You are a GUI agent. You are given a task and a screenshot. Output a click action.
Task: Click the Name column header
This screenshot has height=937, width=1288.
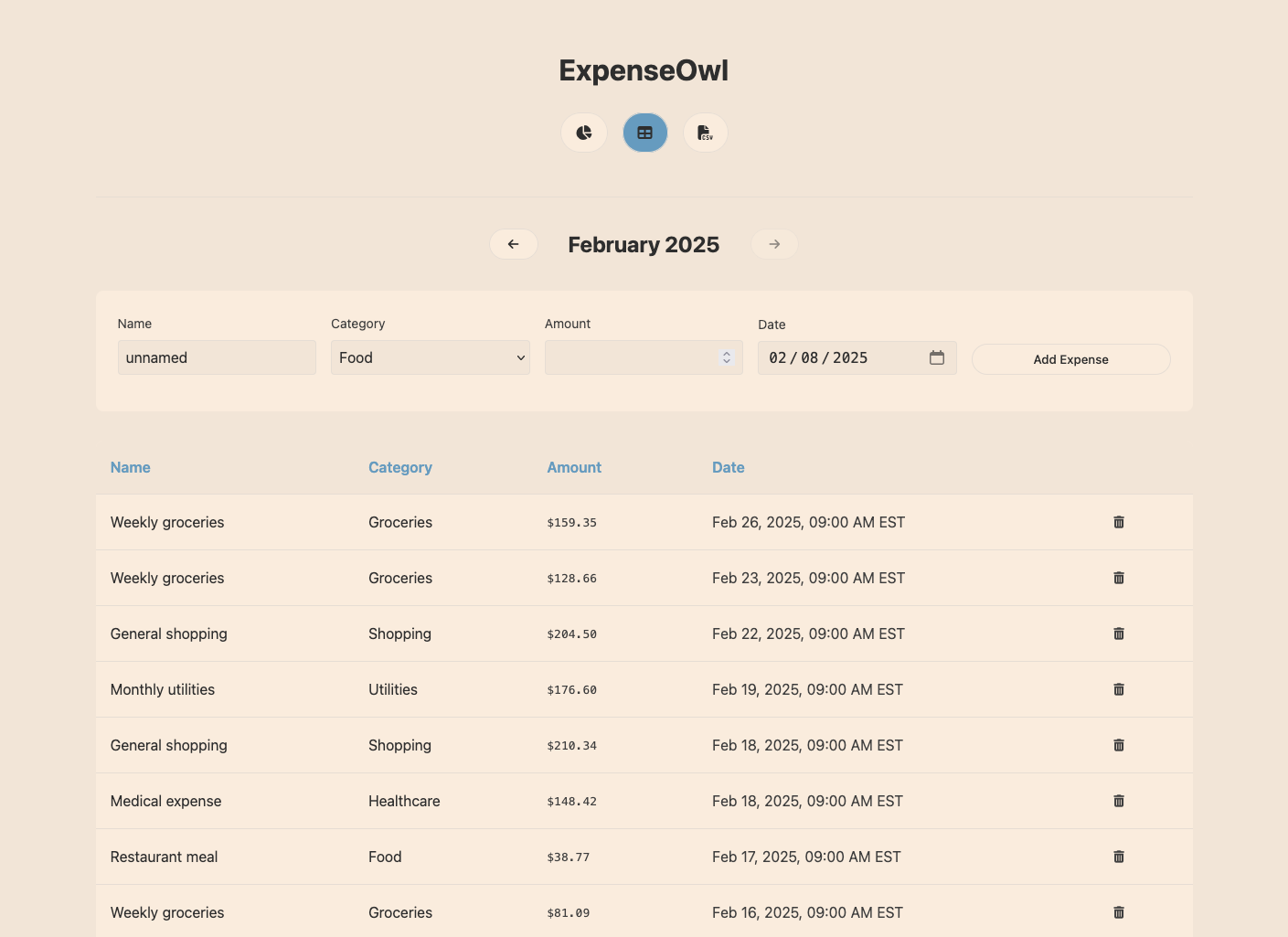tap(131, 467)
